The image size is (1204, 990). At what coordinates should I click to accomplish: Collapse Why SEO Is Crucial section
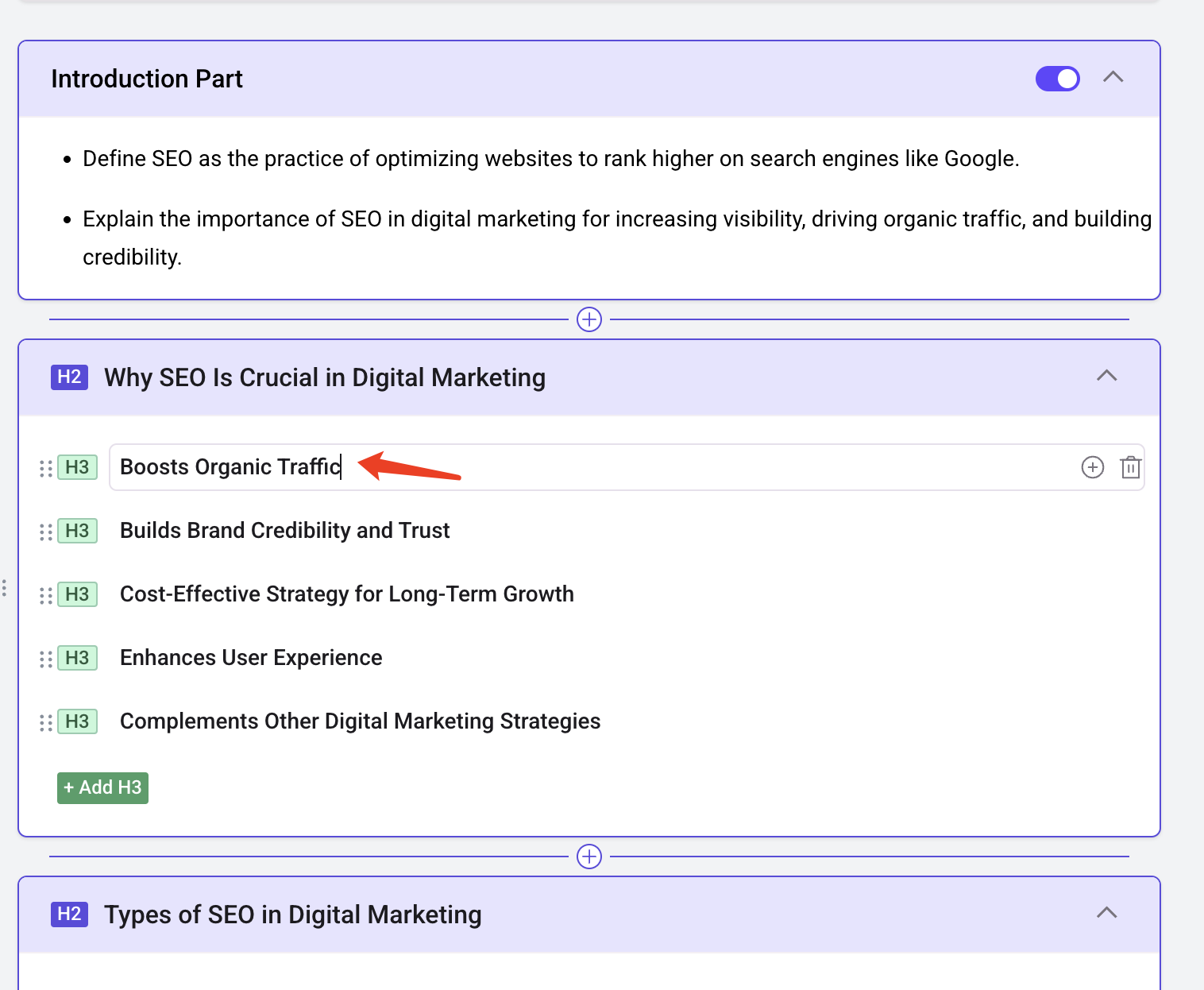point(1107,376)
